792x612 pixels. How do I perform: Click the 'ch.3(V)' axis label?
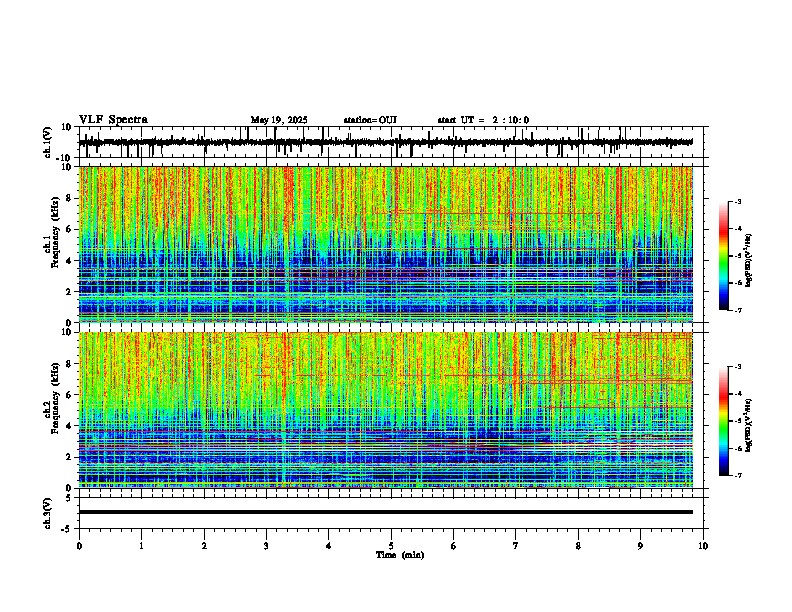48,513
